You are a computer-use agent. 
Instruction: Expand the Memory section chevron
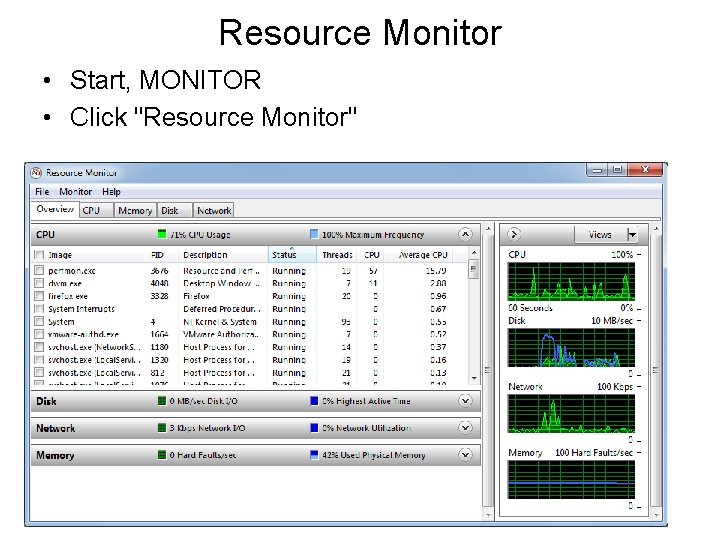pos(465,455)
